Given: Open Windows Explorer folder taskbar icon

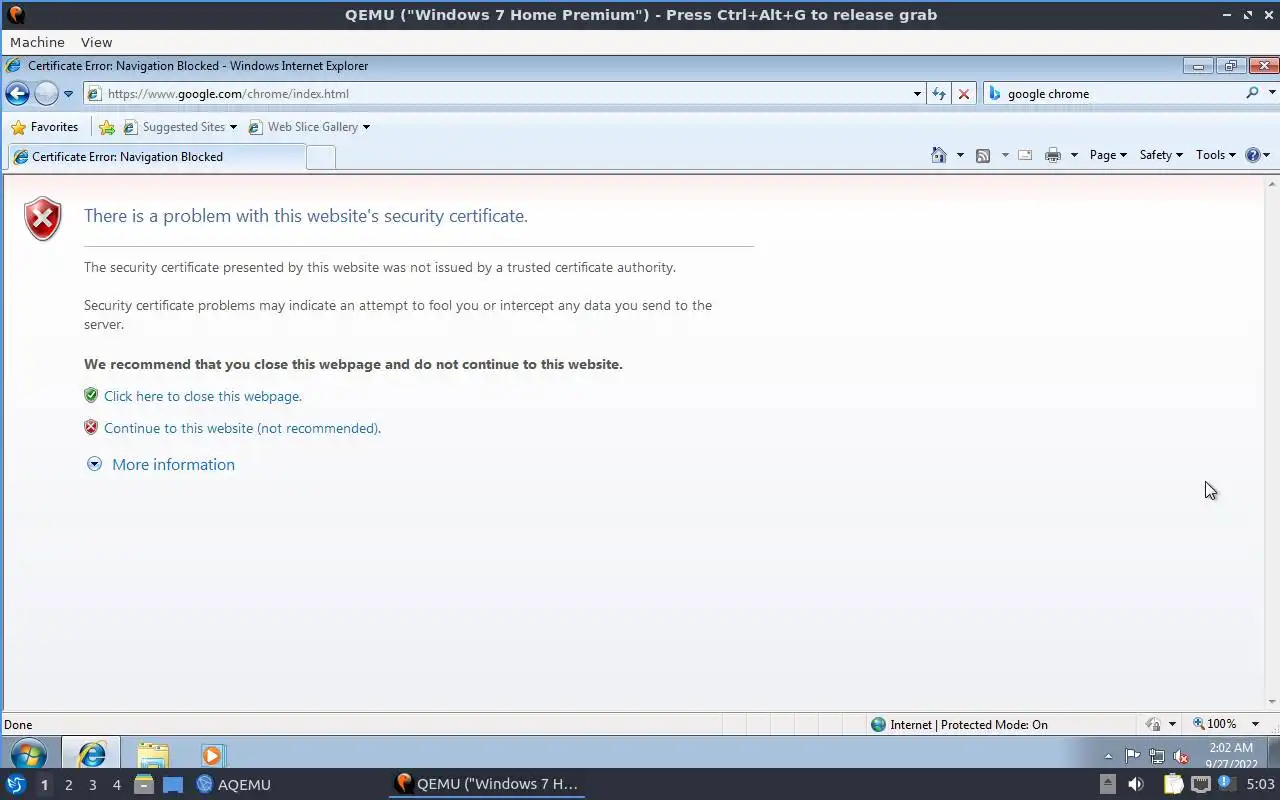Looking at the screenshot, I should click(152, 754).
